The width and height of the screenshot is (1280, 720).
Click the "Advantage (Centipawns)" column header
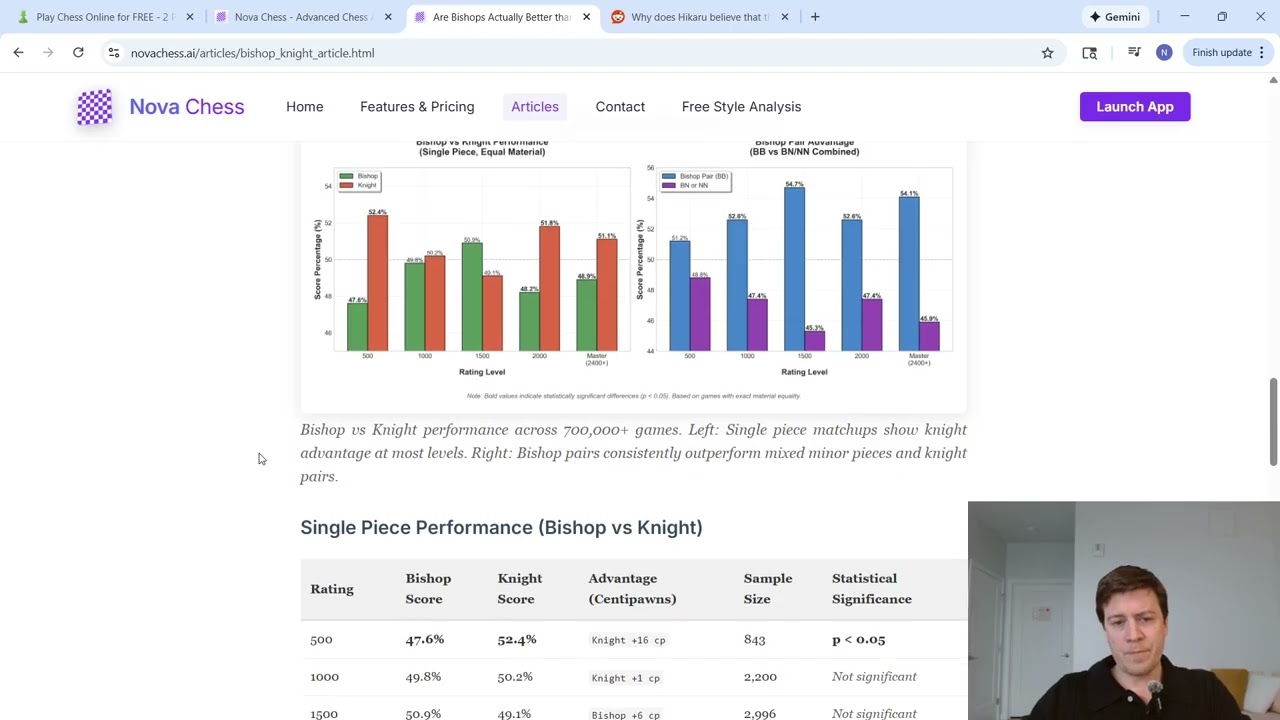point(632,588)
